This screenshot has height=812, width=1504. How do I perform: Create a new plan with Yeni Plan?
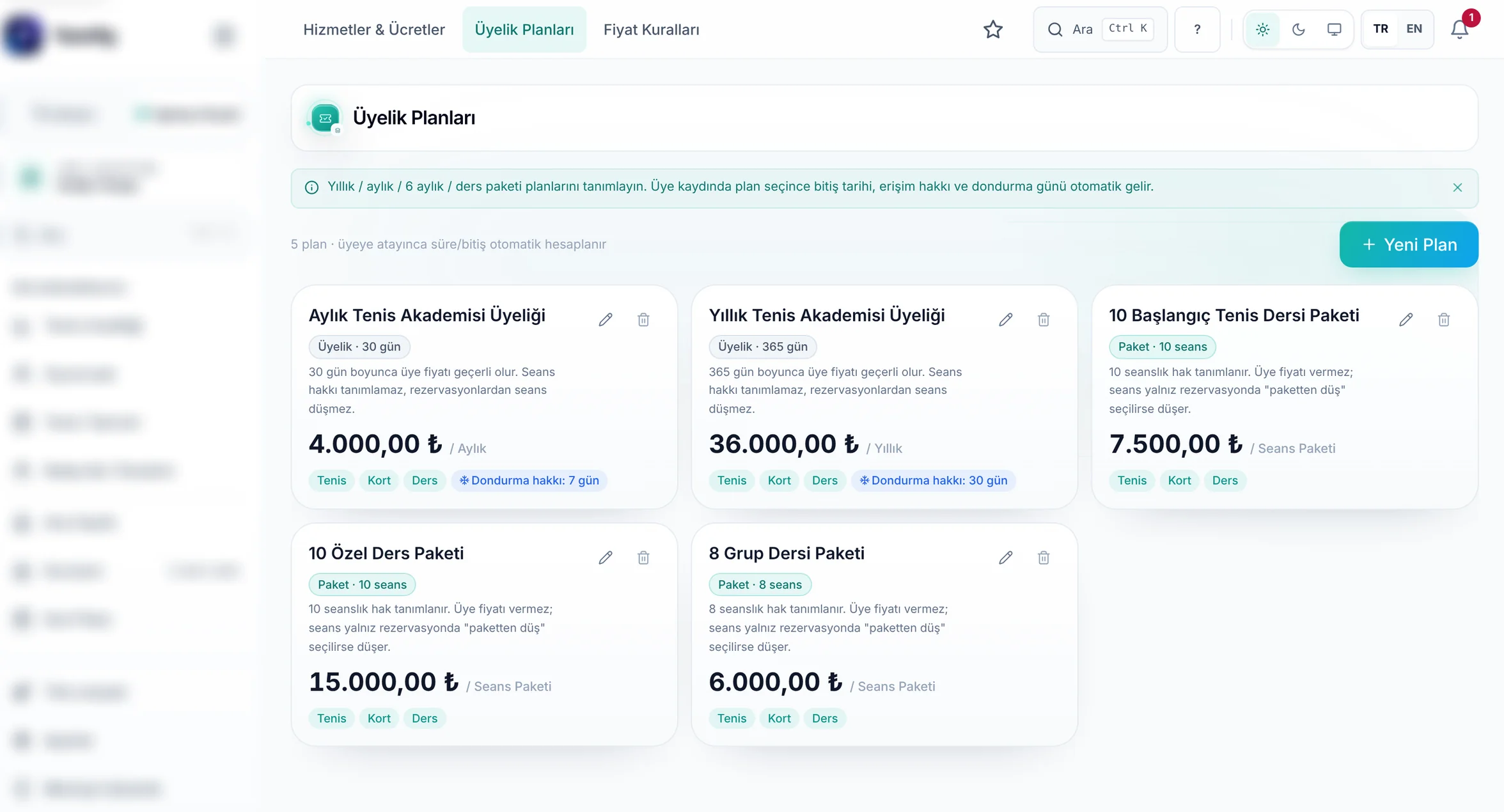pyautogui.click(x=1409, y=244)
